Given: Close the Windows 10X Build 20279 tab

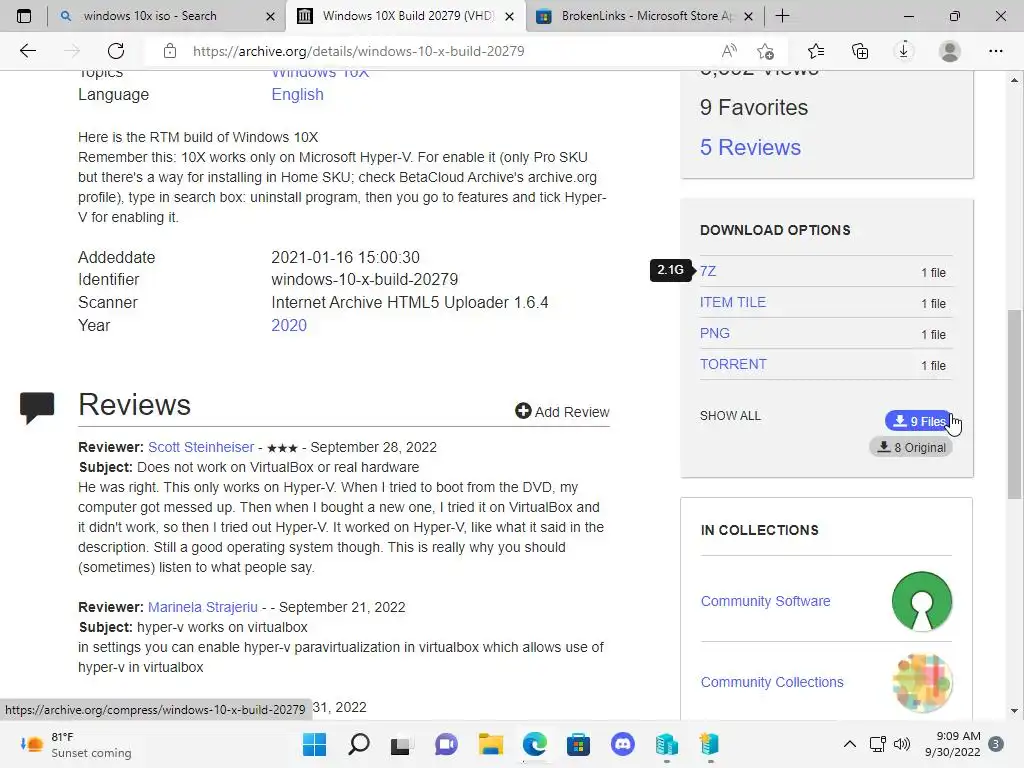Looking at the screenshot, I should click(x=510, y=16).
